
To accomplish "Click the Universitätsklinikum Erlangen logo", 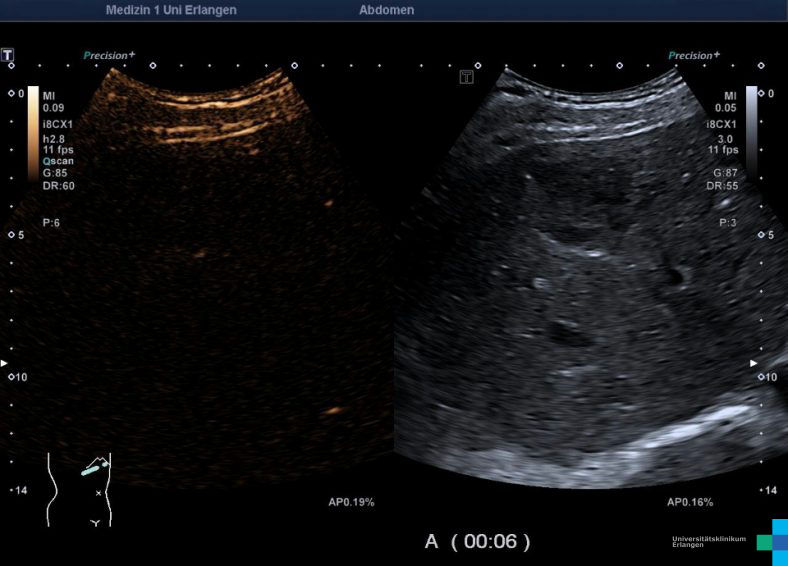I will point(729,542).
